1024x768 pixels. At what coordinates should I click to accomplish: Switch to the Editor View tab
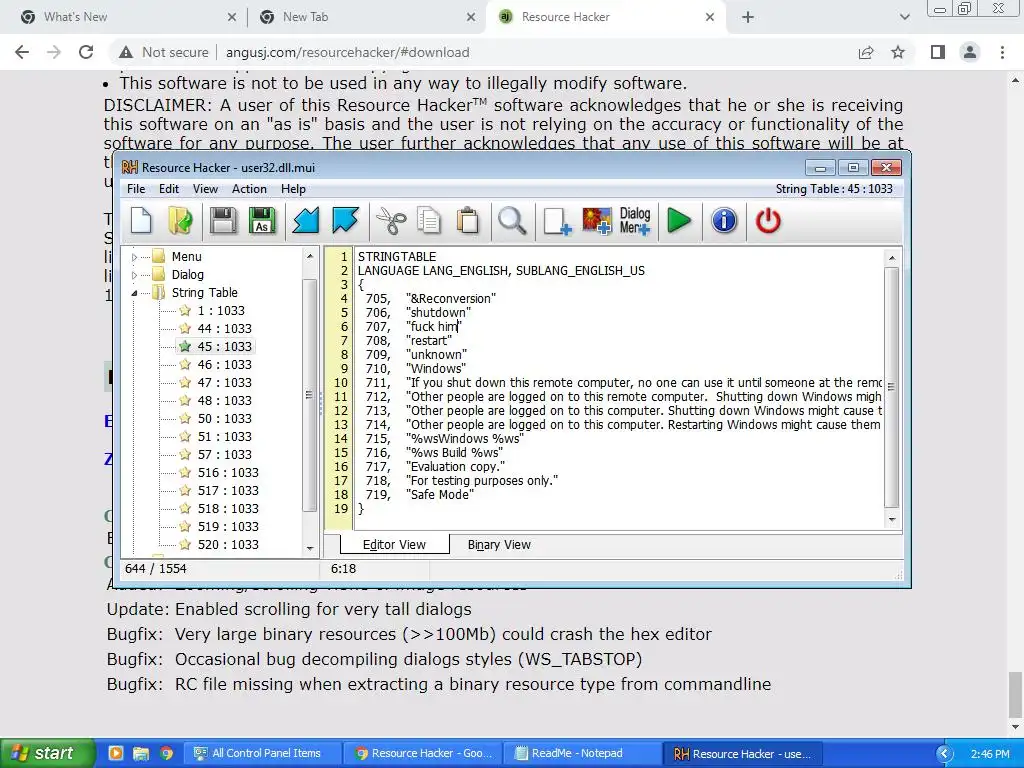pyautogui.click(x=394, y=545)
